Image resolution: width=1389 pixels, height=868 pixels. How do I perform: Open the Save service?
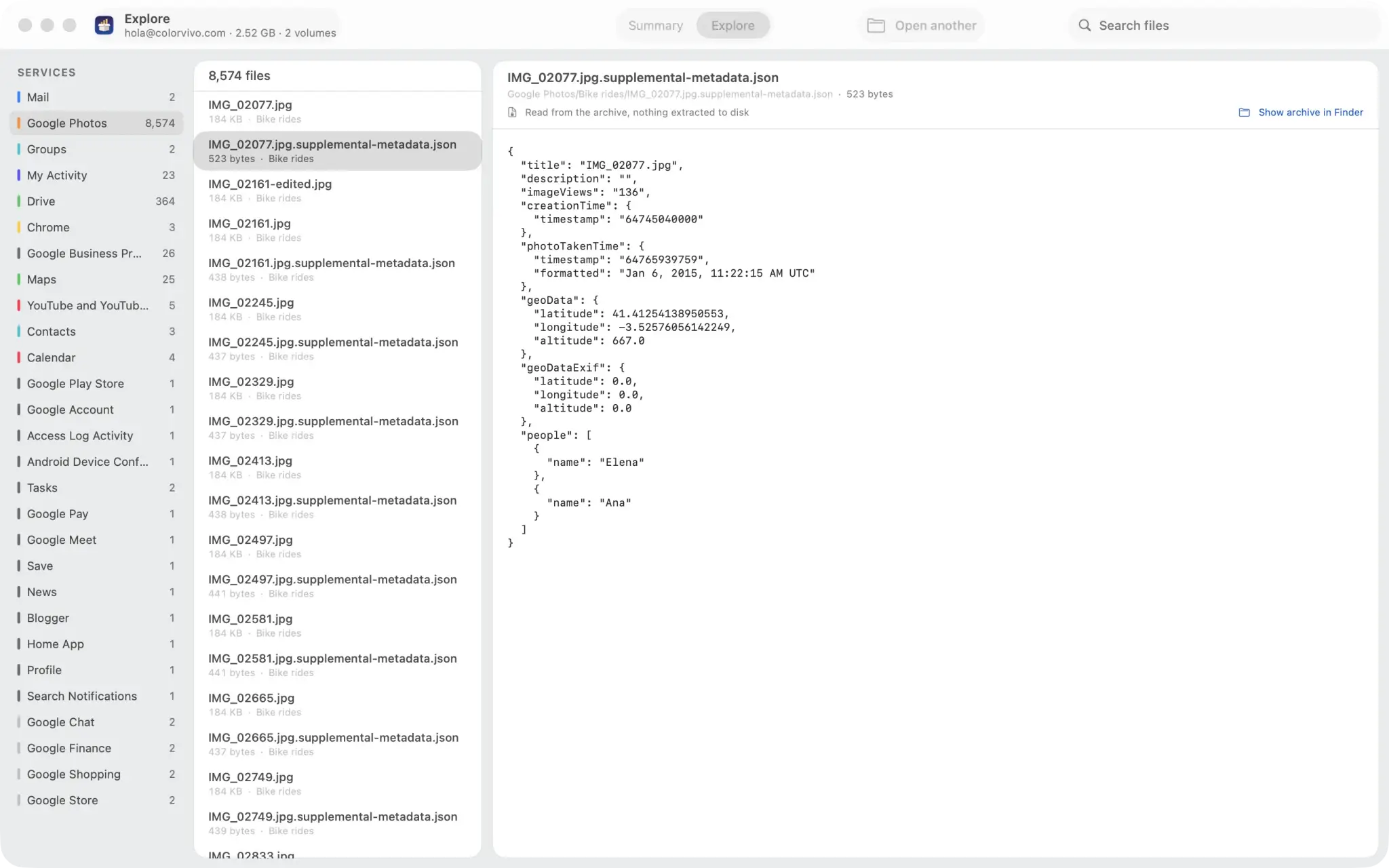pos(96,566)
